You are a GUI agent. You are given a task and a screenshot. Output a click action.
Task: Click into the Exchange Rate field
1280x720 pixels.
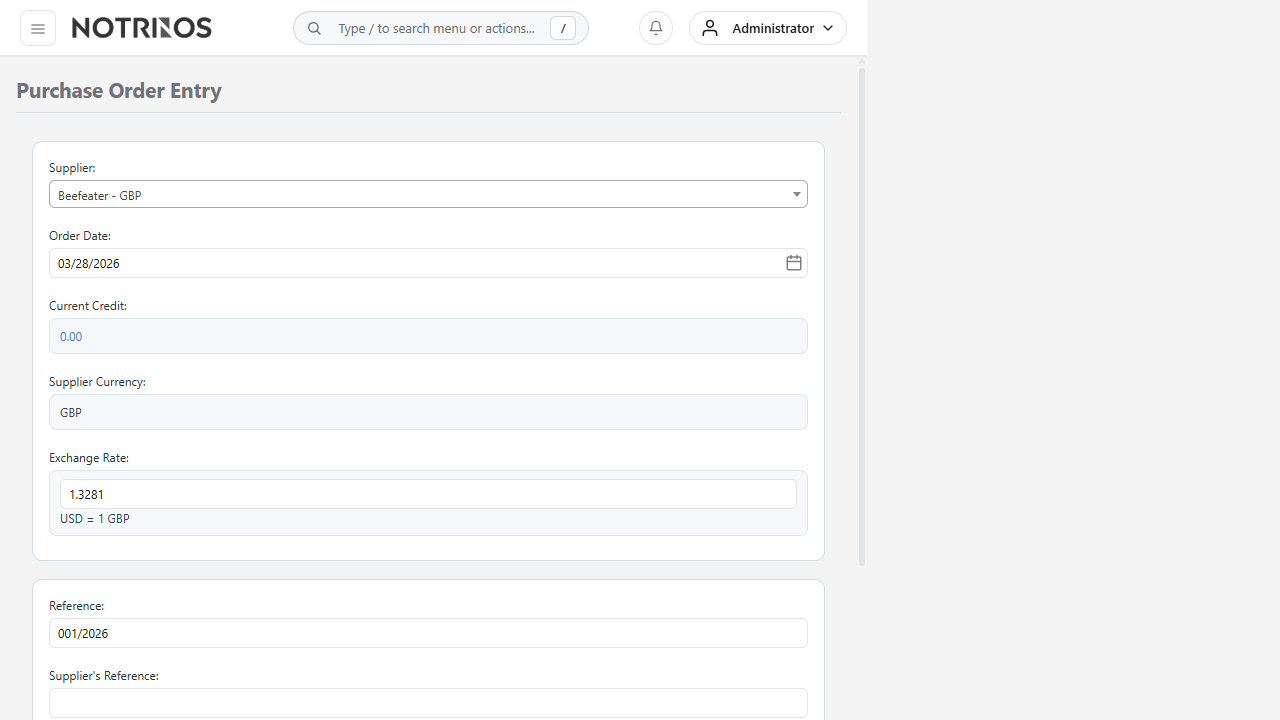point(428,494)
